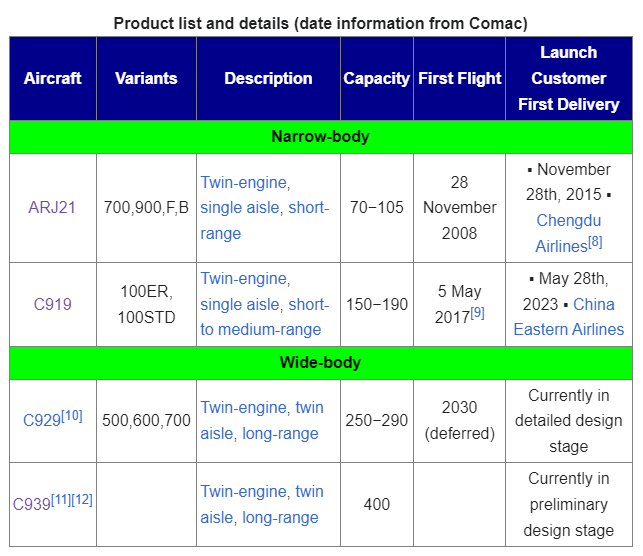
Task: Click Twin-engine link in C939 row
Action: pyautogui.click(x=243, y=491)
